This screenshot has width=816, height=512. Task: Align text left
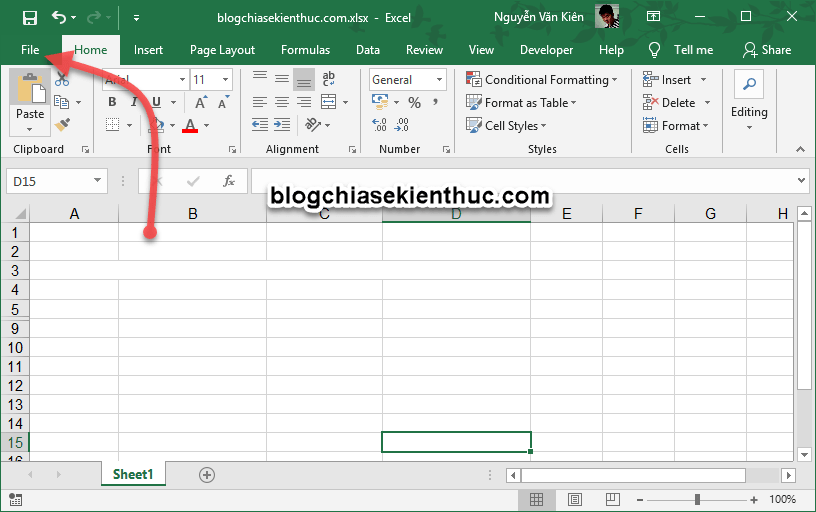tap(260, 102)
